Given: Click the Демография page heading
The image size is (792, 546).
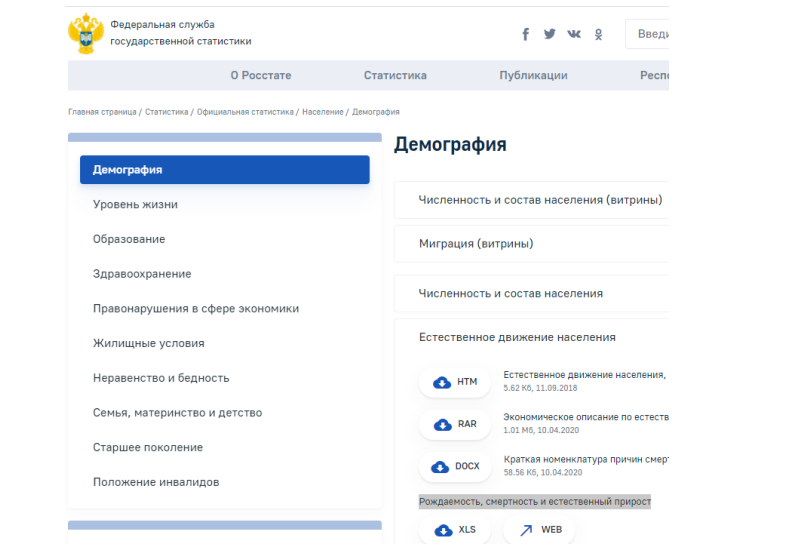Looking at the screenshot, I should [450, 144].
